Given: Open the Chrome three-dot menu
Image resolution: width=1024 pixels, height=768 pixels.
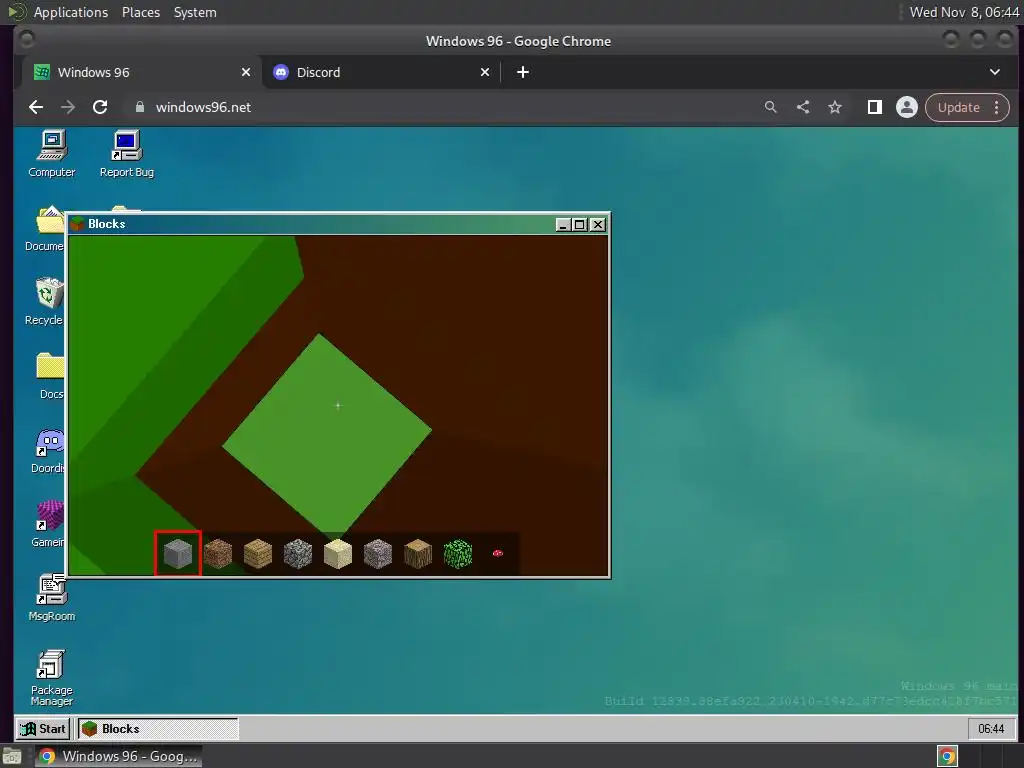Looking at the screenshot, I should point(997,107).
